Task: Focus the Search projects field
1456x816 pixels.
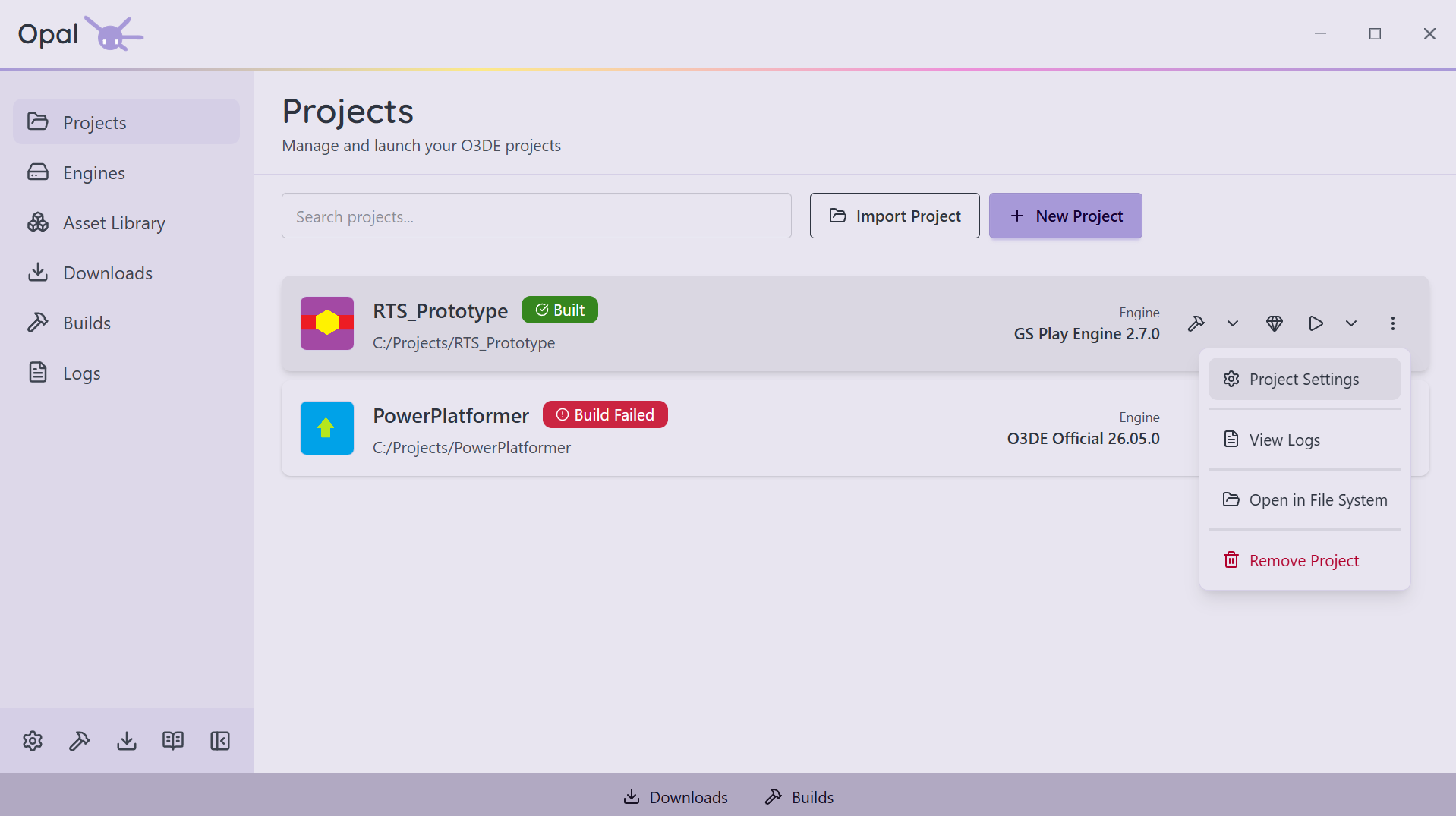Action: 536,216
